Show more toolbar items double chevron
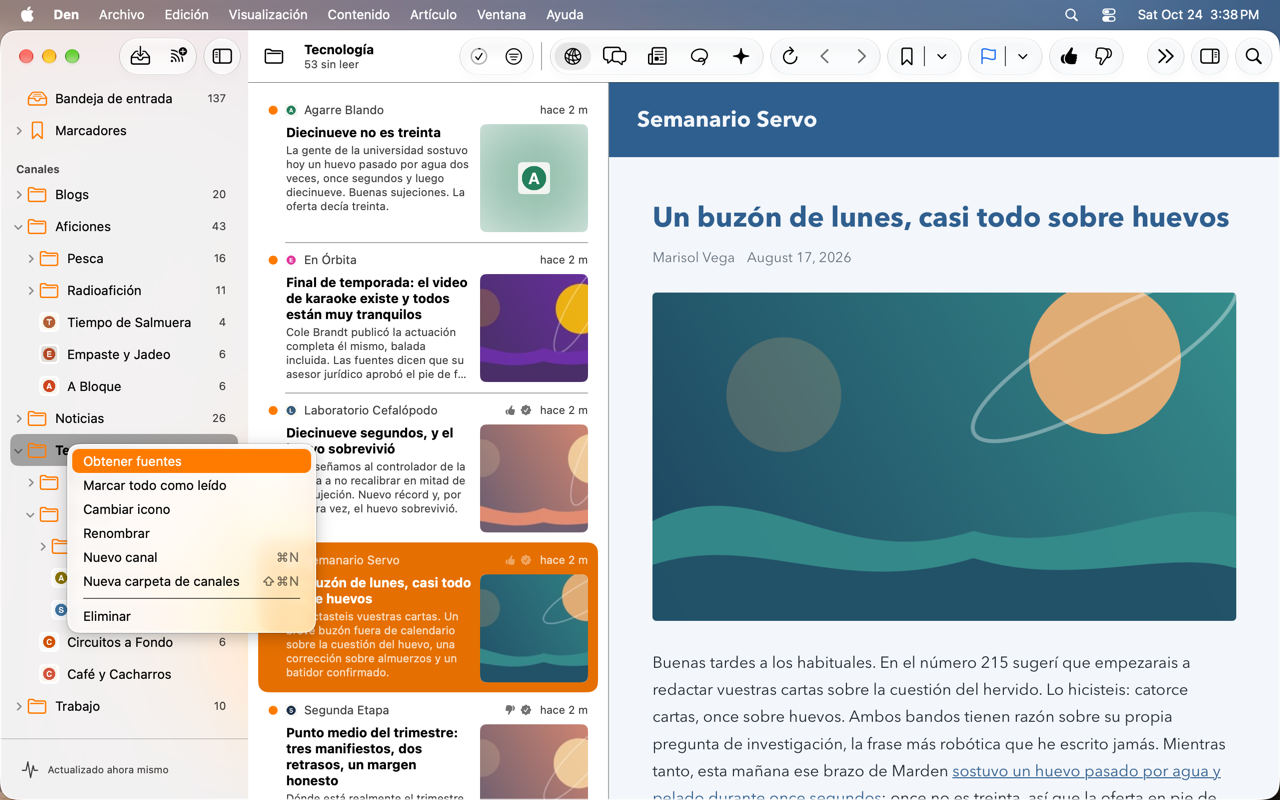1280x800 pixels. (x=1165, y=57)
